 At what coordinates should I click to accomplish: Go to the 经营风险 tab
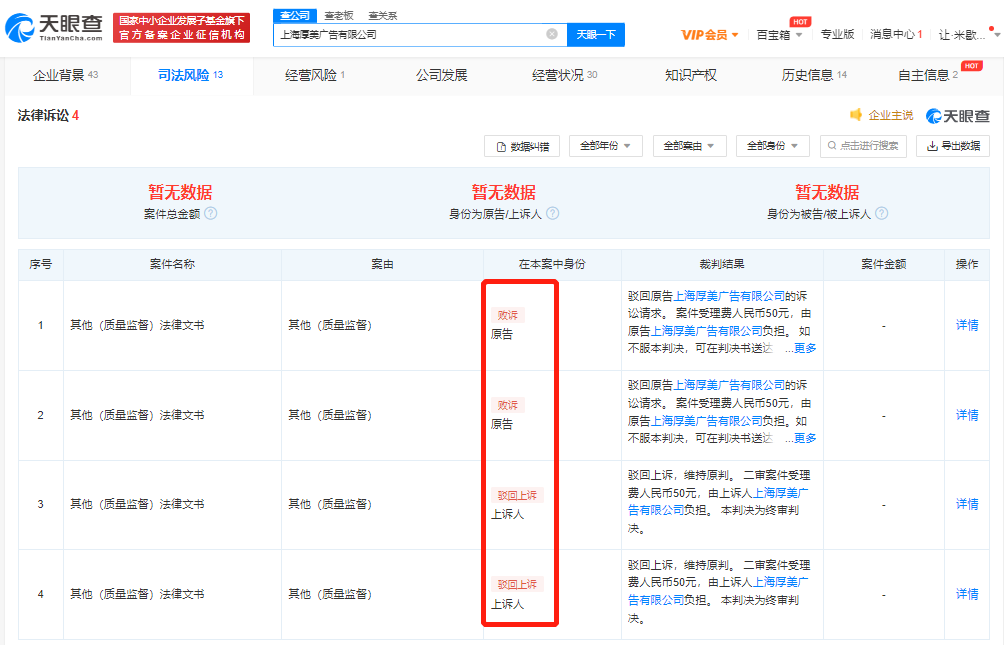(315, 76)
